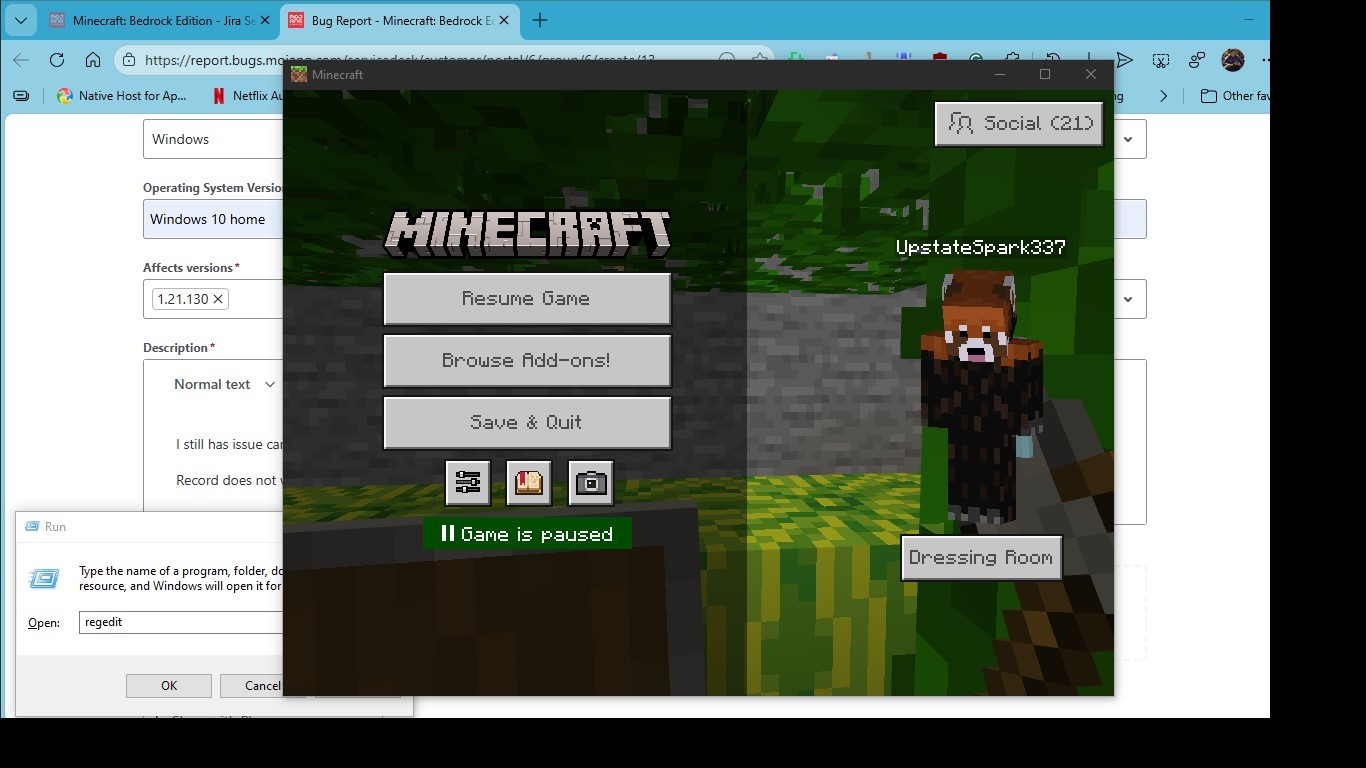The width and height of the screenshot is (1366, 768).
Task: Minimize the browser window
Action: coord(1249,20)
